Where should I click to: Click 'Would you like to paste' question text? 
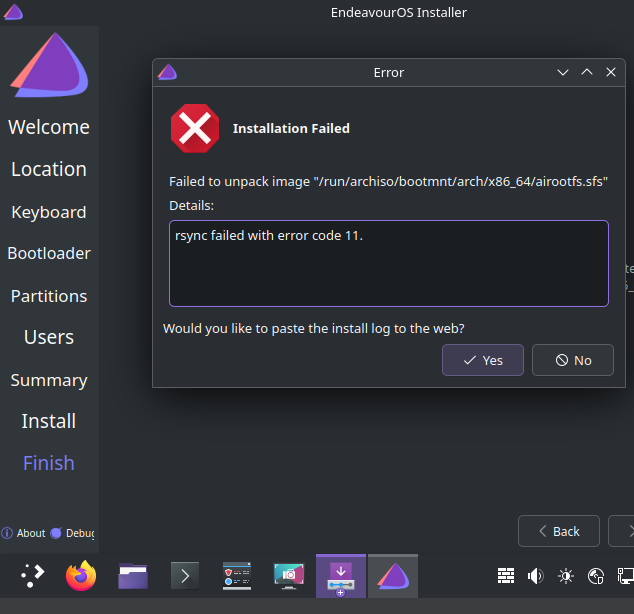coord(314,328)
